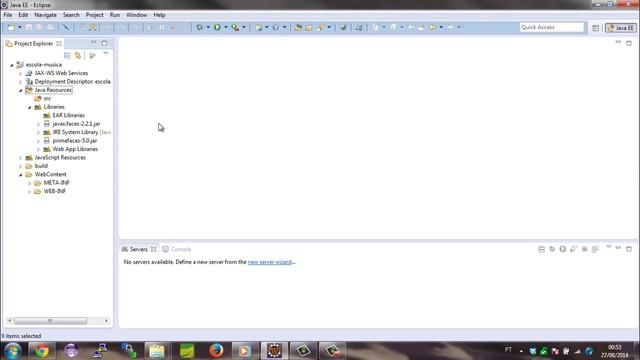This screenshot has width=640, height=360.
Task: Expand the WEB-INF folder
Action: coord(30,191)
